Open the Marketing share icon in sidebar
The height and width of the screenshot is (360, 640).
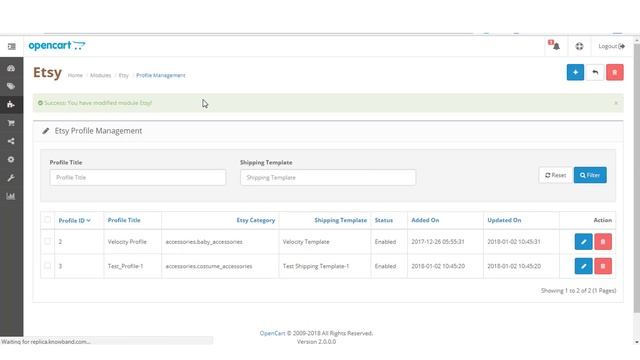(11, 141)
